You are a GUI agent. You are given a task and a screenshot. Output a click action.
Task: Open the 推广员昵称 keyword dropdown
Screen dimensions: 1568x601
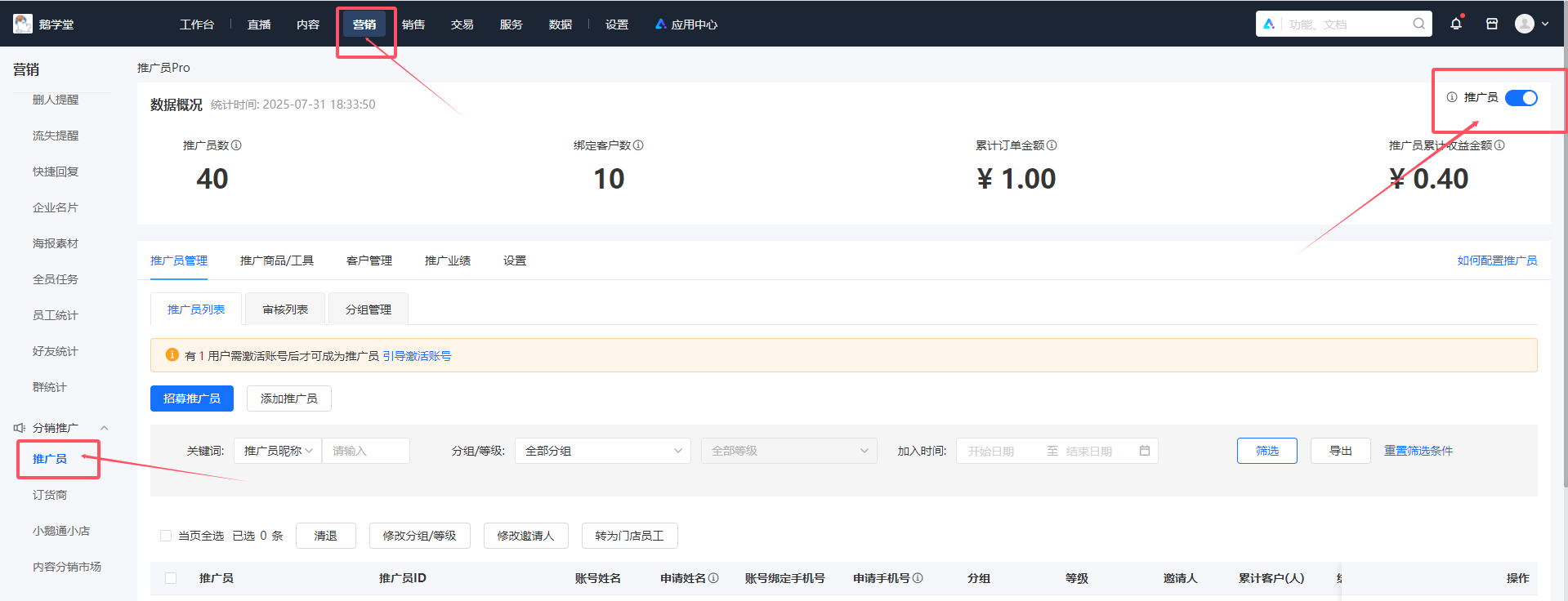(278, 451)
